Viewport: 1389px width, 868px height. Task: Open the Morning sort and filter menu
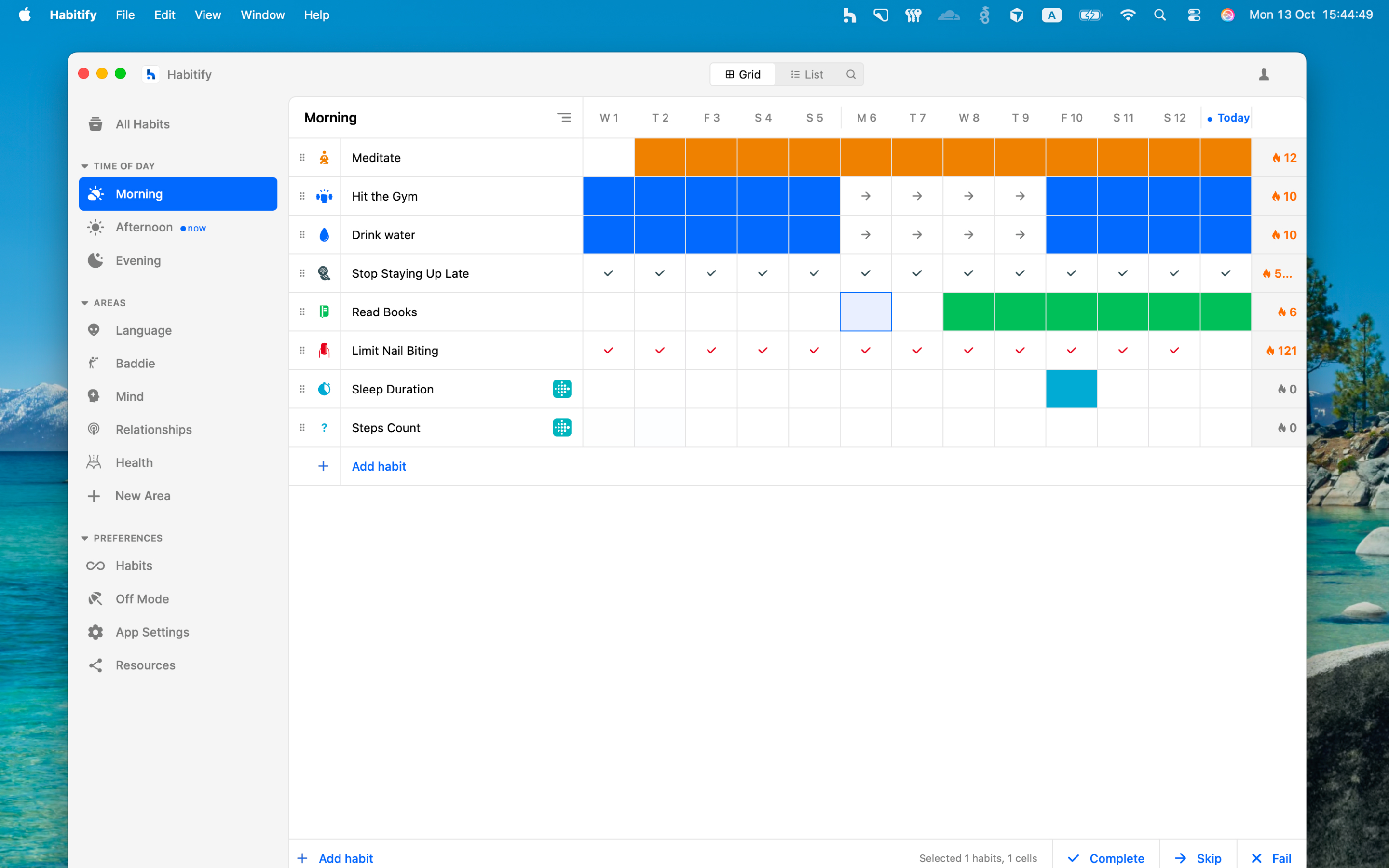tap(564, 118)
